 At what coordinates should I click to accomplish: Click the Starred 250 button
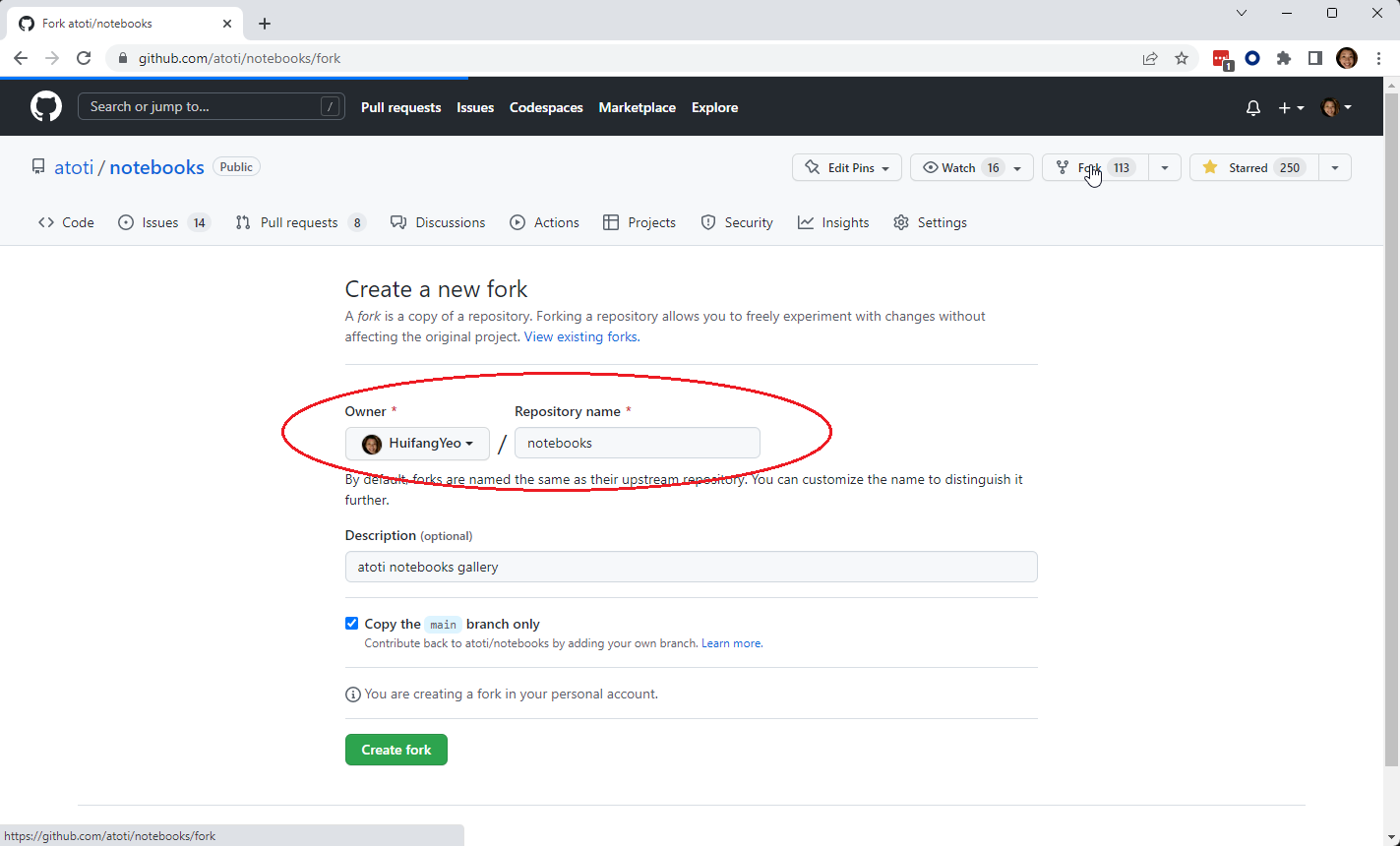click(1254, 167)
